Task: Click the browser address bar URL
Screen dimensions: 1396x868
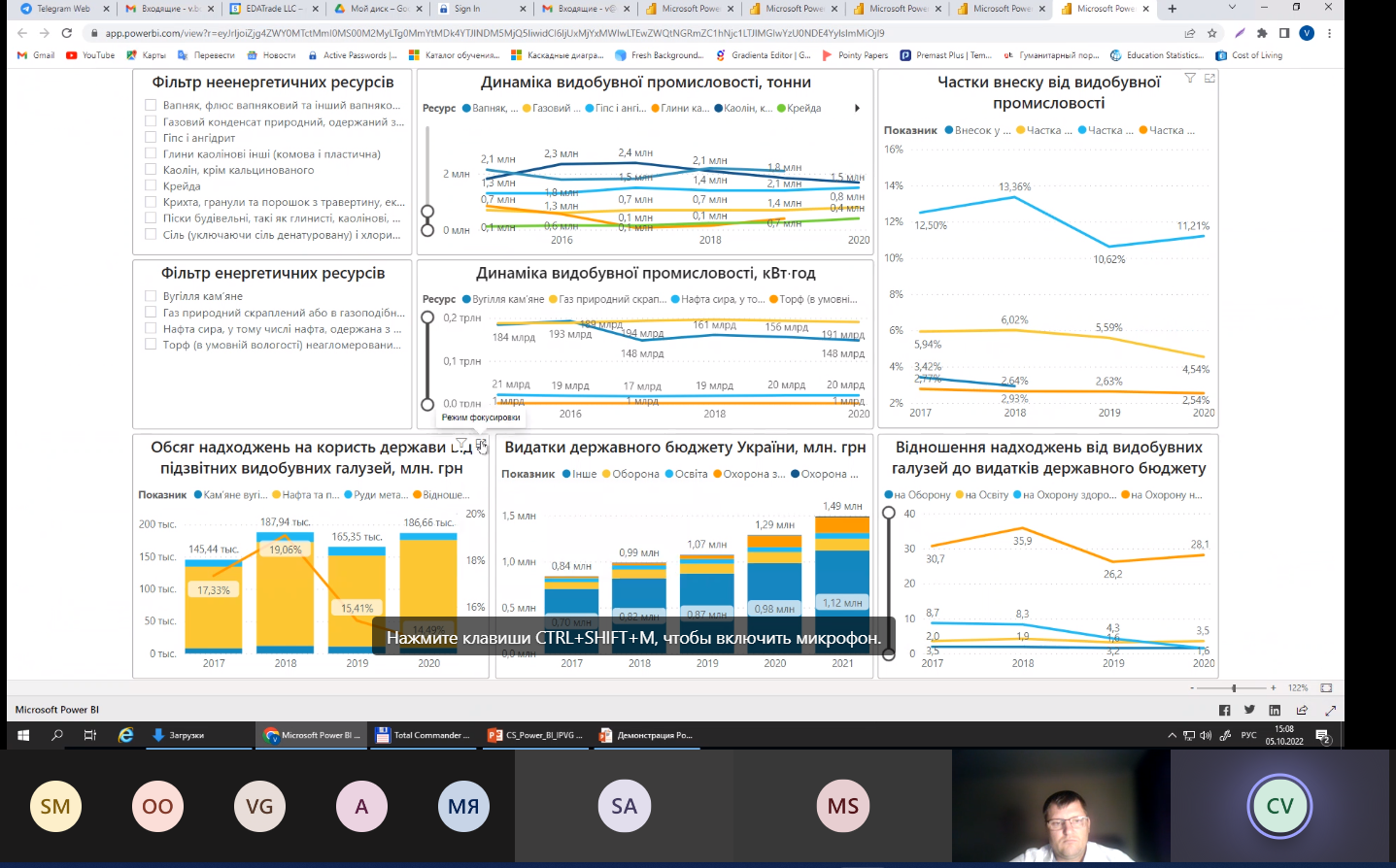Action: 495,33
